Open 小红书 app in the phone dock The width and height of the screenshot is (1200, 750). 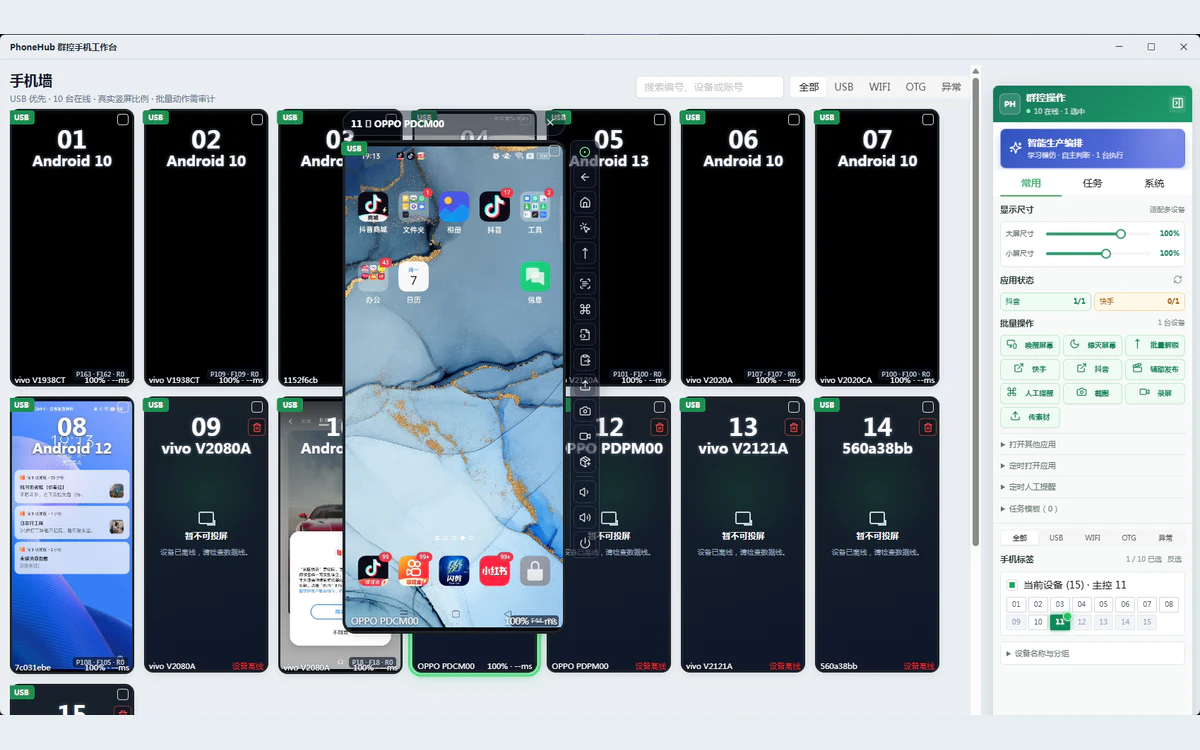pos(494,571)
